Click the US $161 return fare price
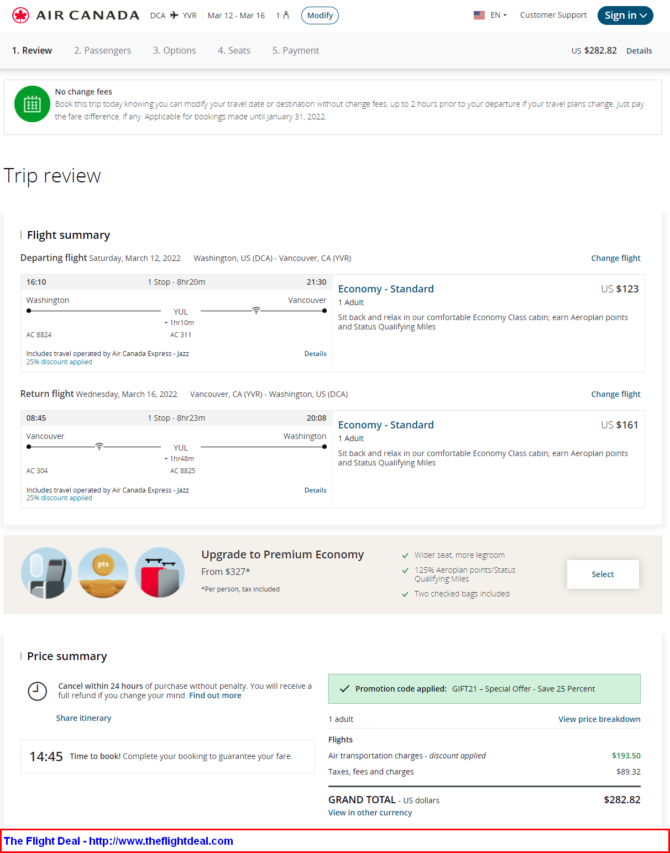Viewport: 670px width, 853px height. [619, 425]
